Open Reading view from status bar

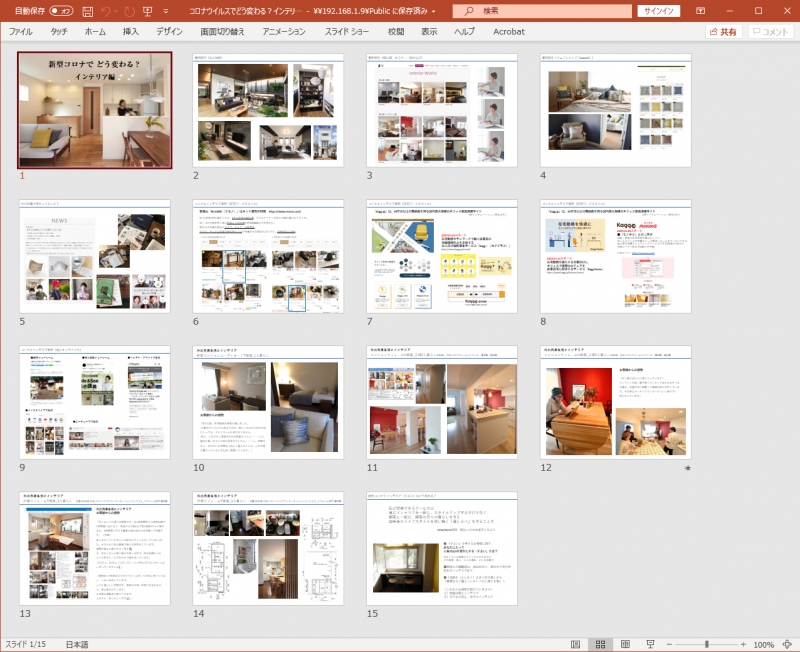pyautogui.click(x=625, y=644)
